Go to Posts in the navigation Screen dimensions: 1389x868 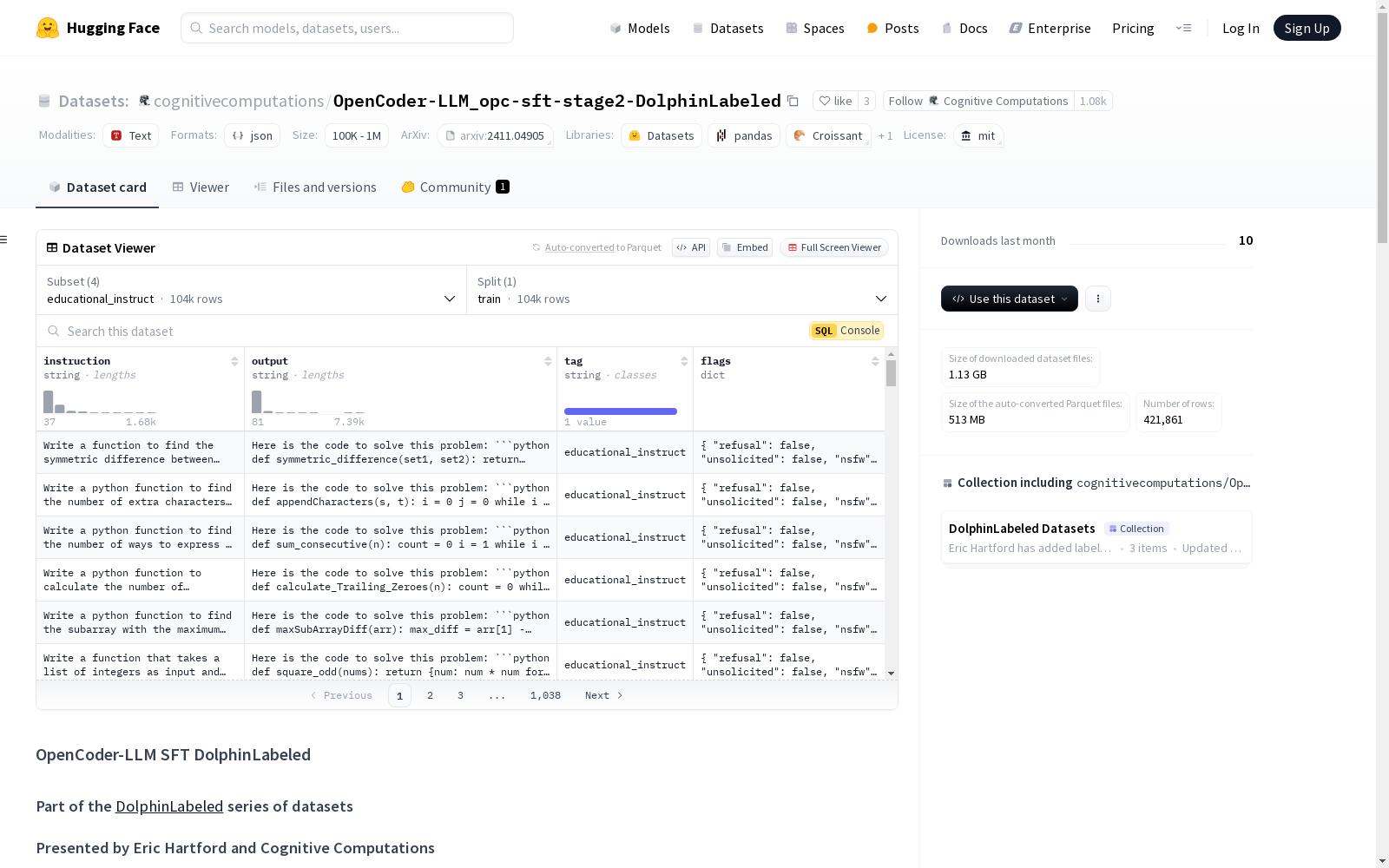[892, 28]
